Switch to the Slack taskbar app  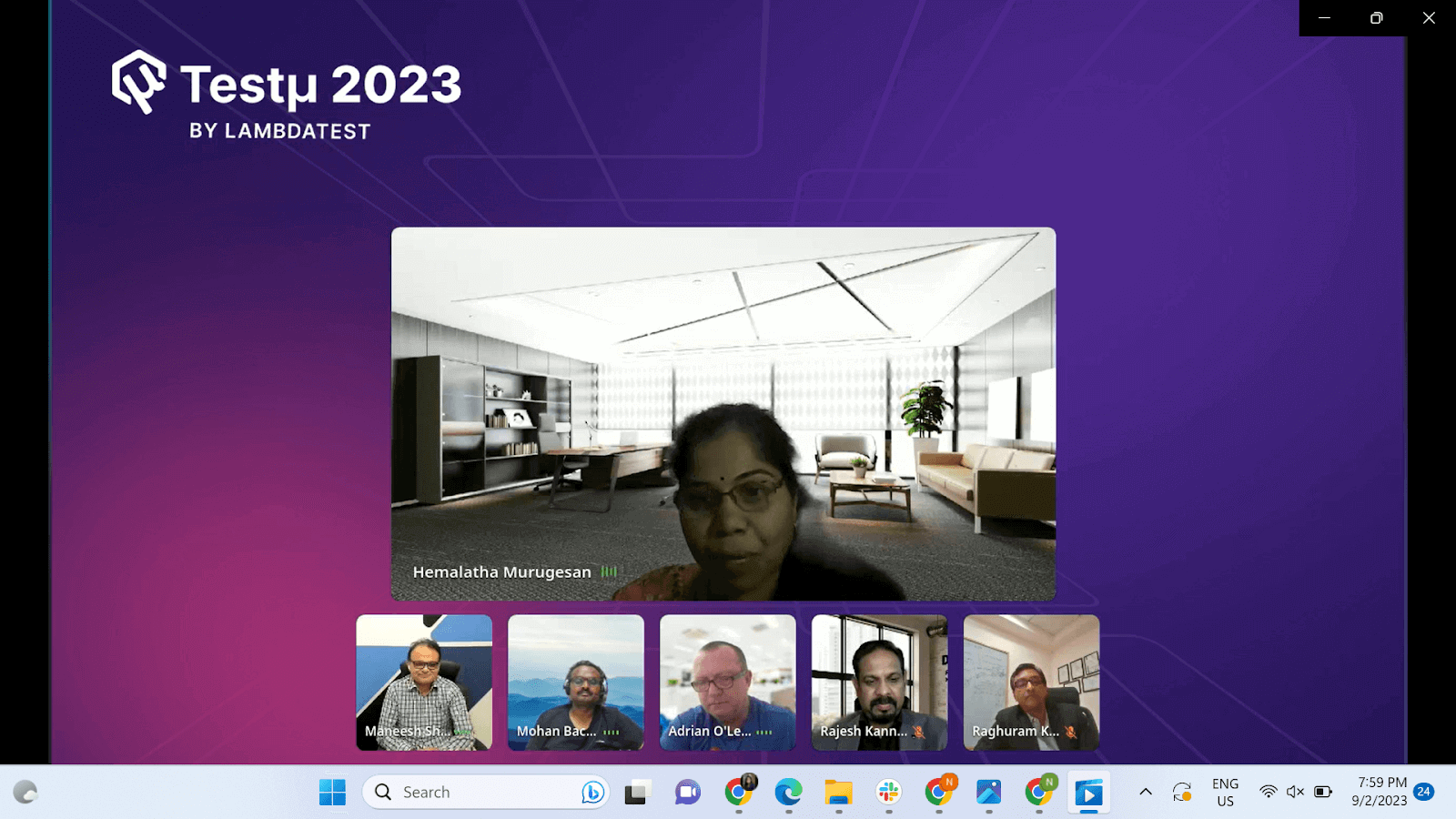[888, 793]
